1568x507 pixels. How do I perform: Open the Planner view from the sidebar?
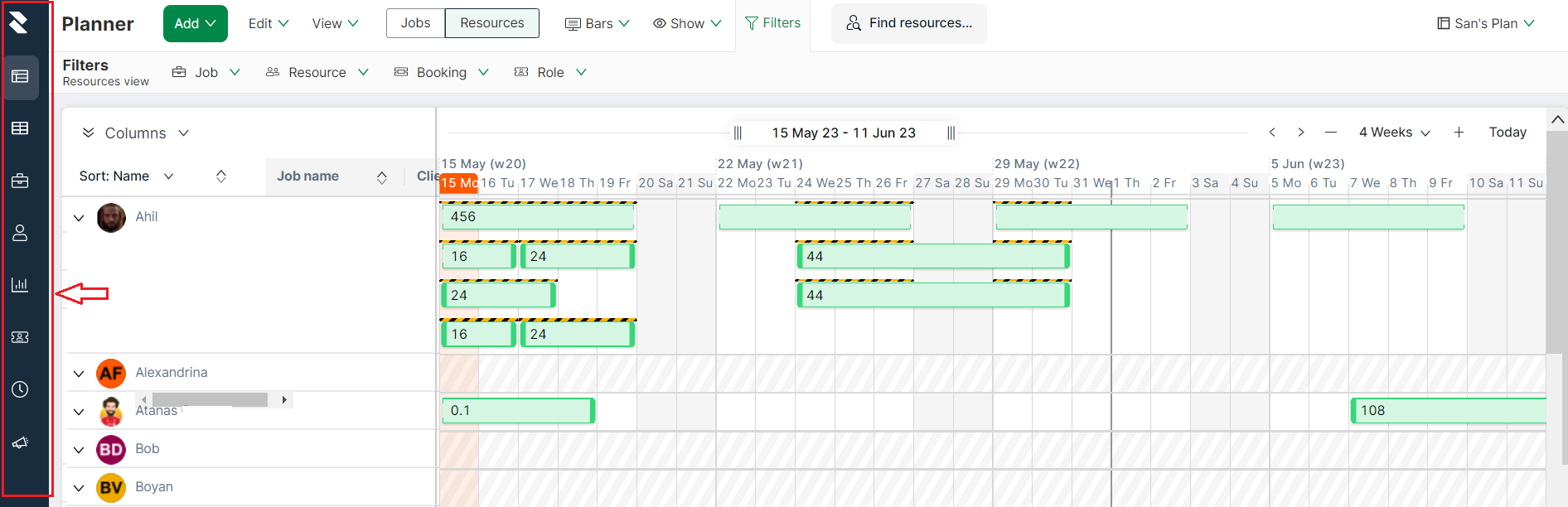[x=21, y=78]
